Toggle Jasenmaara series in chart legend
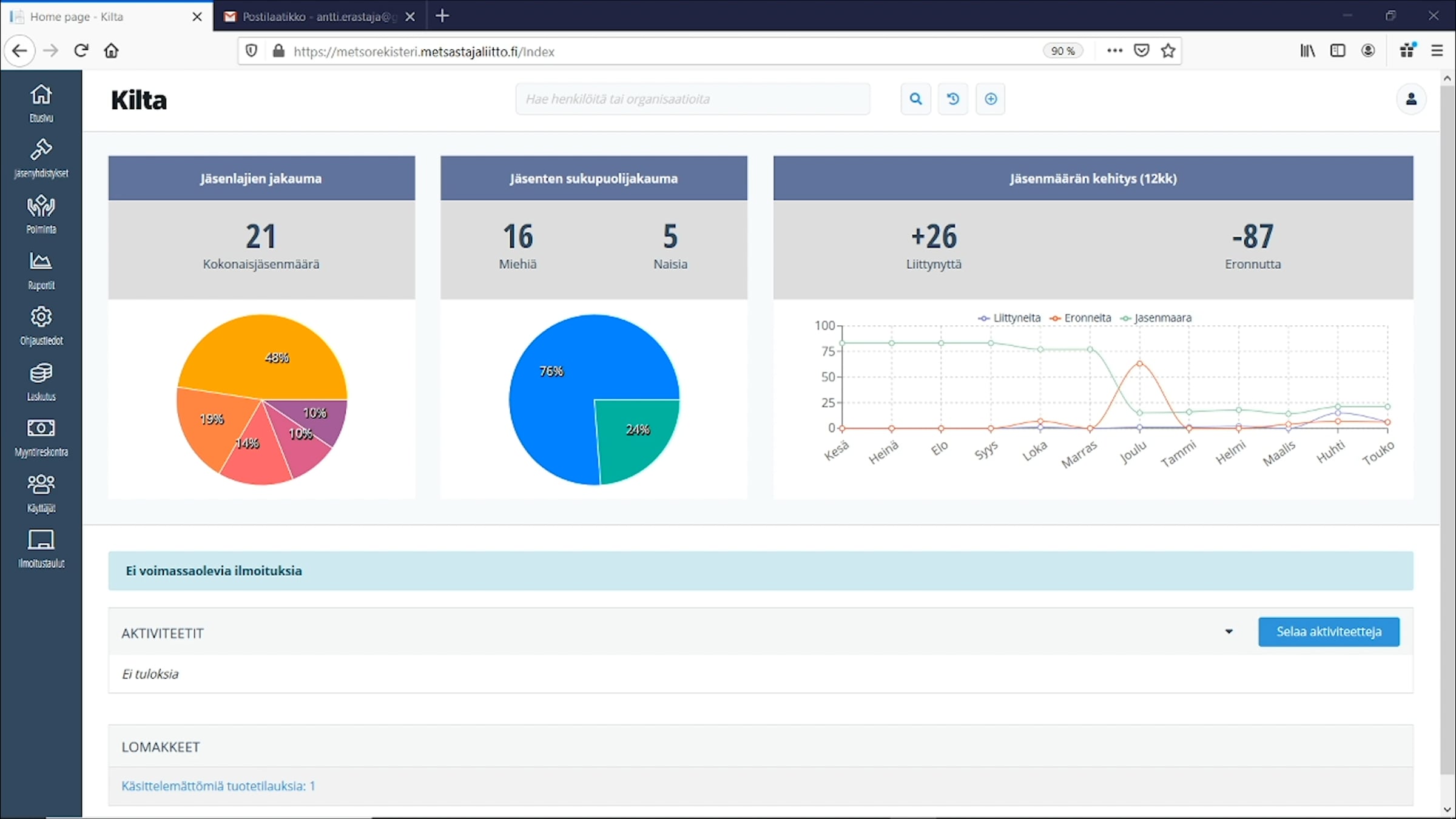 tap(1156, 318)
